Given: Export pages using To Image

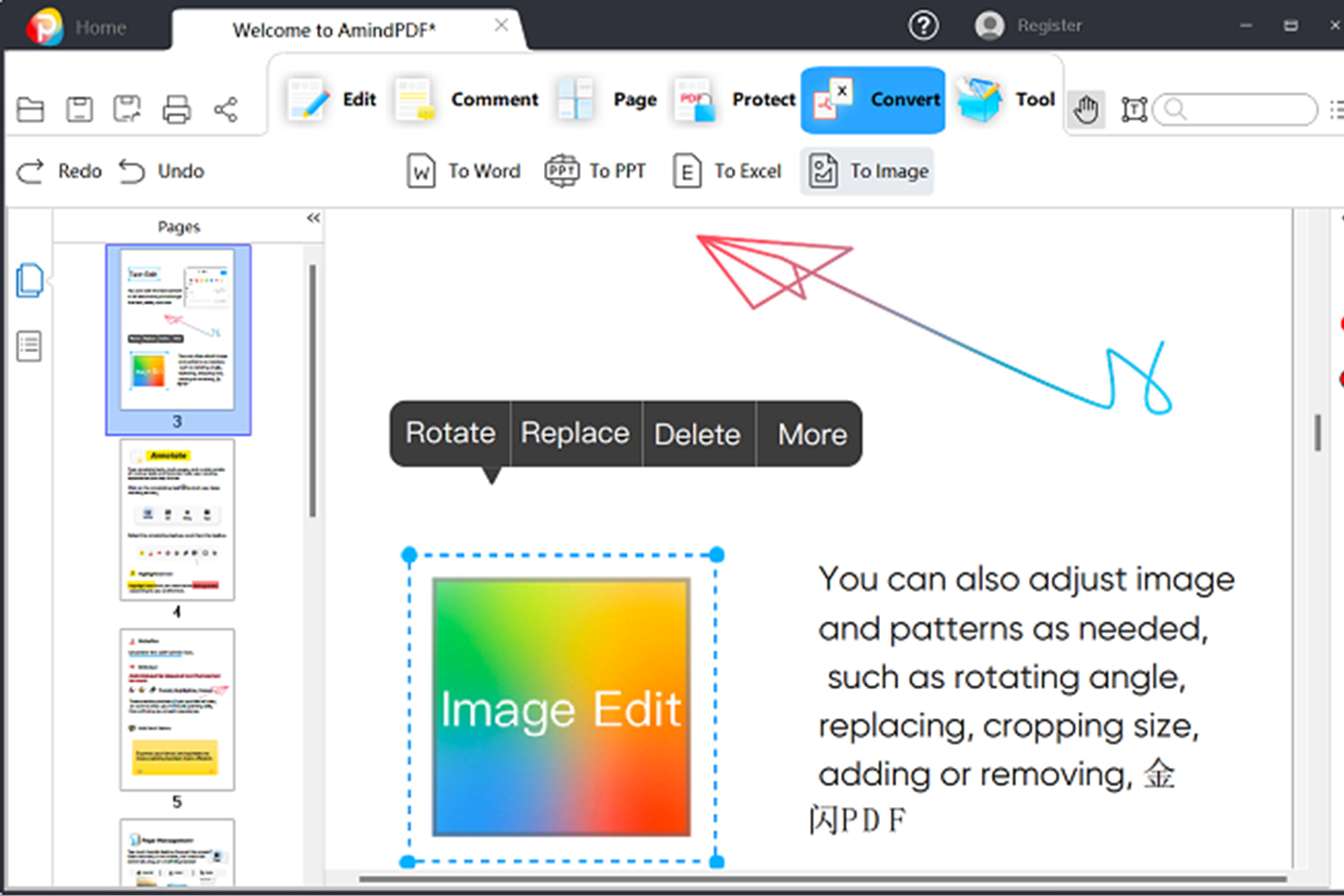Looking at the screenshot, I should pos(866,171).
